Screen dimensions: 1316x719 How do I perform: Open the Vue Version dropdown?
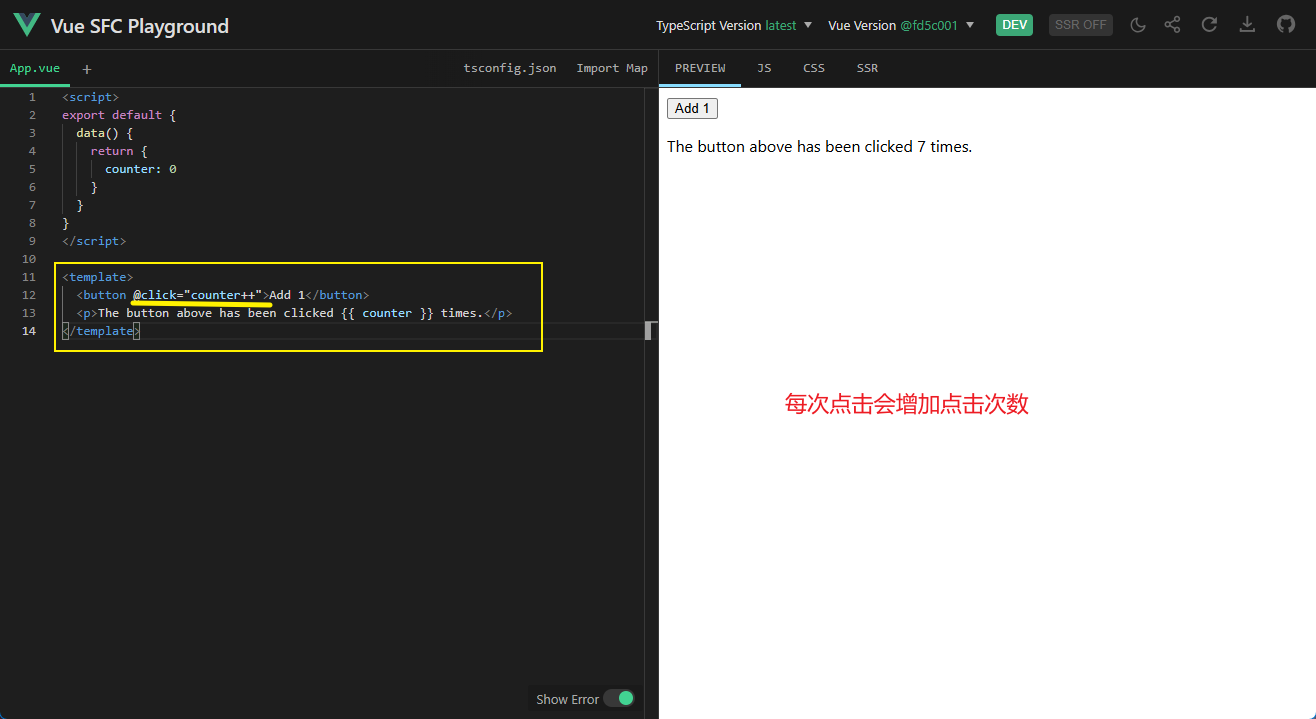click(901, 25)
